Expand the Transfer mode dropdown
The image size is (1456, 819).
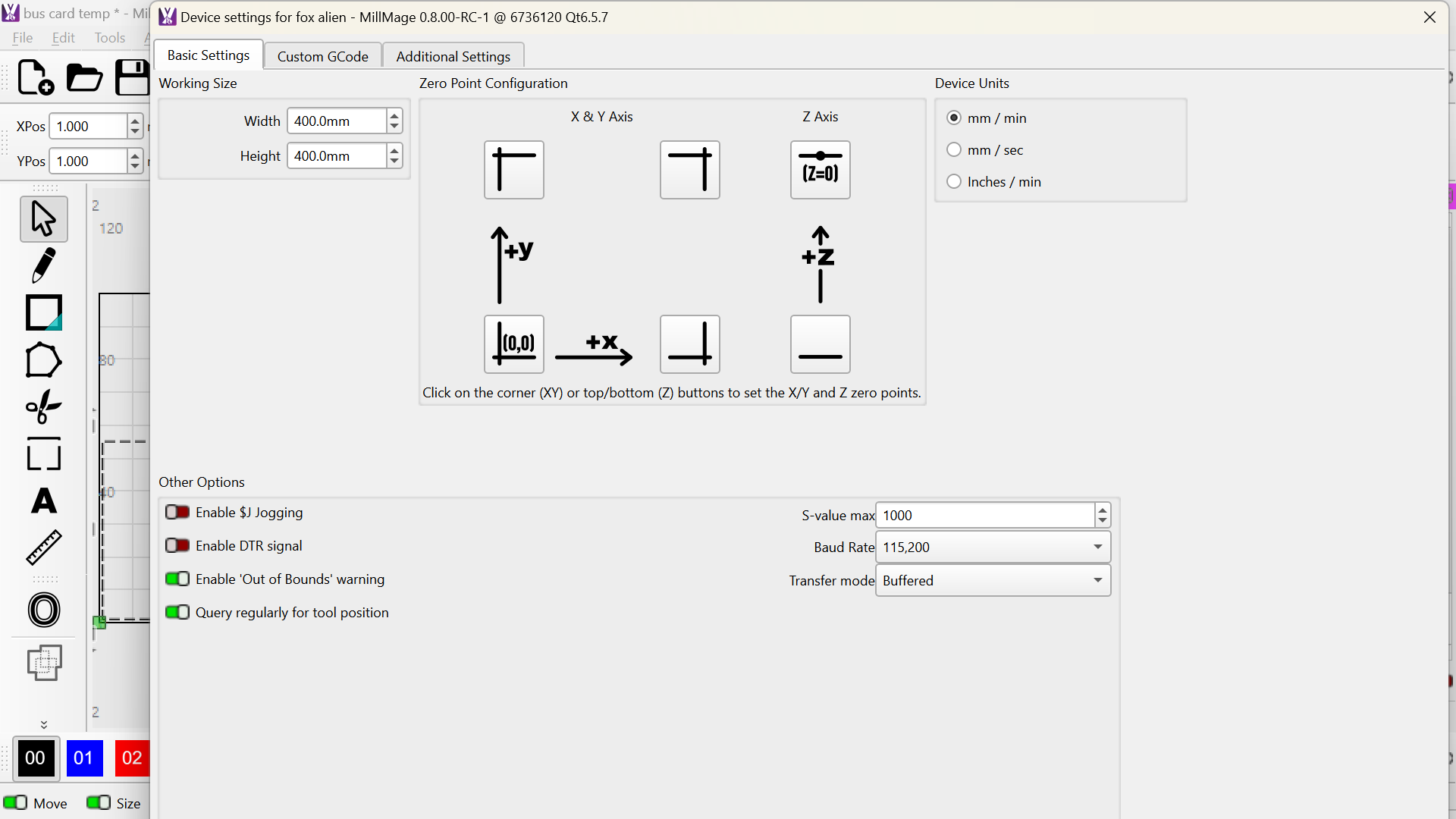pyautogui.click(x=993, y=581)
